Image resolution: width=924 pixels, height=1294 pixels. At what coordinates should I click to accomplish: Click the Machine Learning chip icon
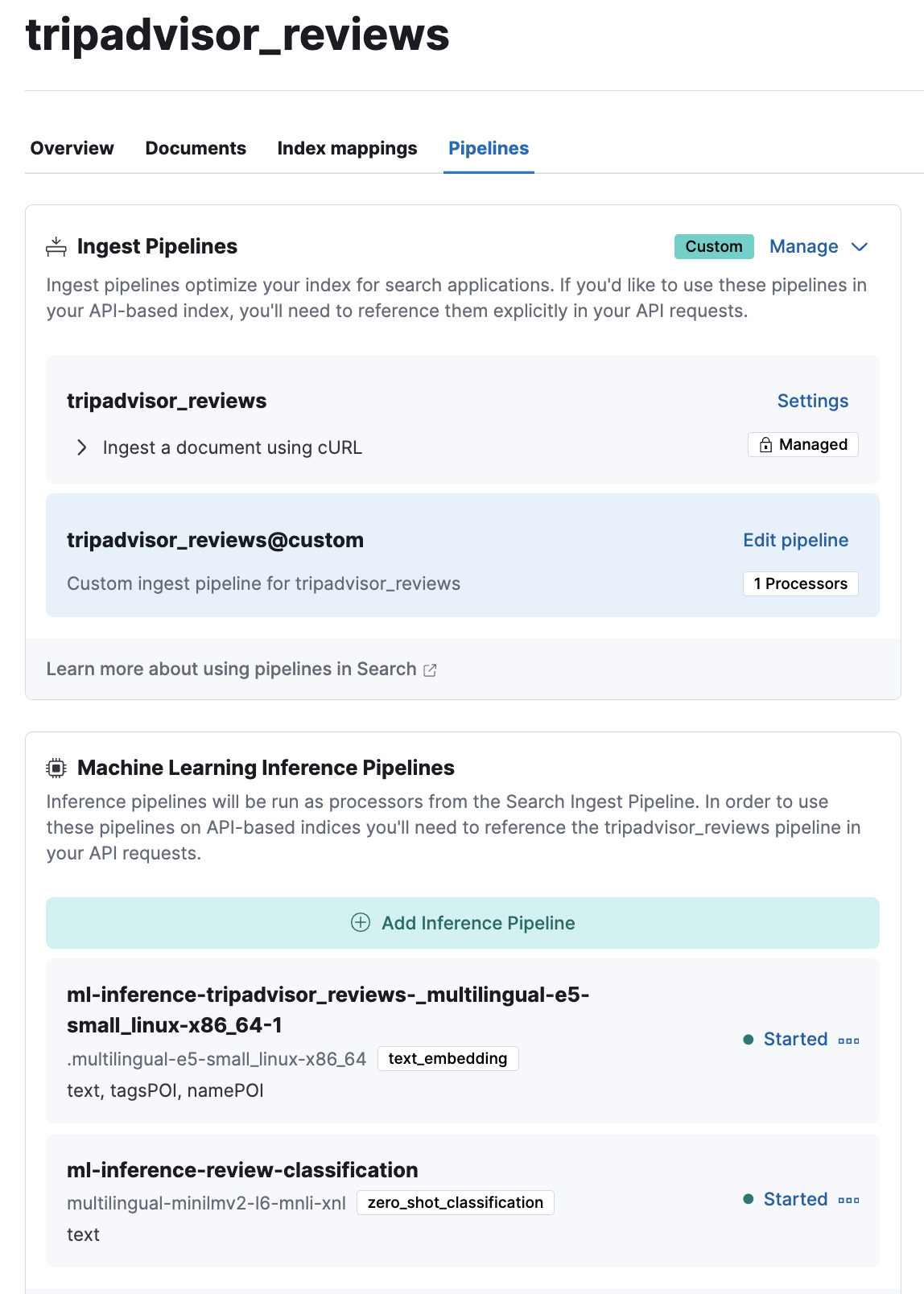(56, 769)
